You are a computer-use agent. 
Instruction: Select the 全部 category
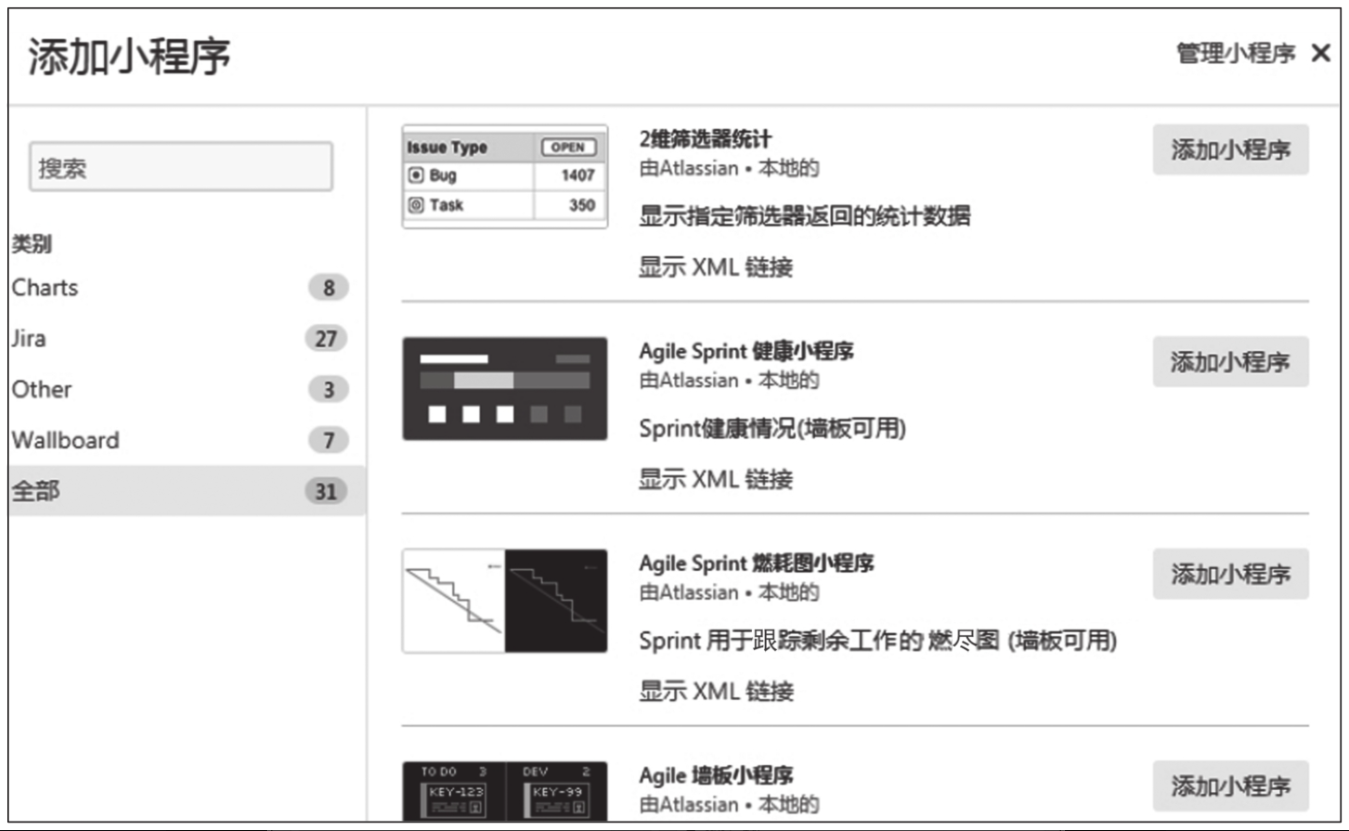(x=186, y=491)
